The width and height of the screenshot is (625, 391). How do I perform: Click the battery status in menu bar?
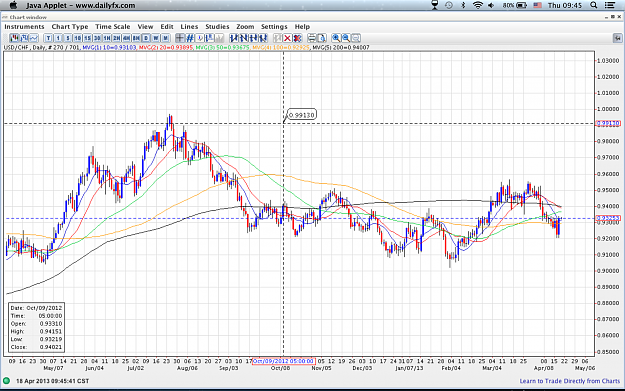515,5
